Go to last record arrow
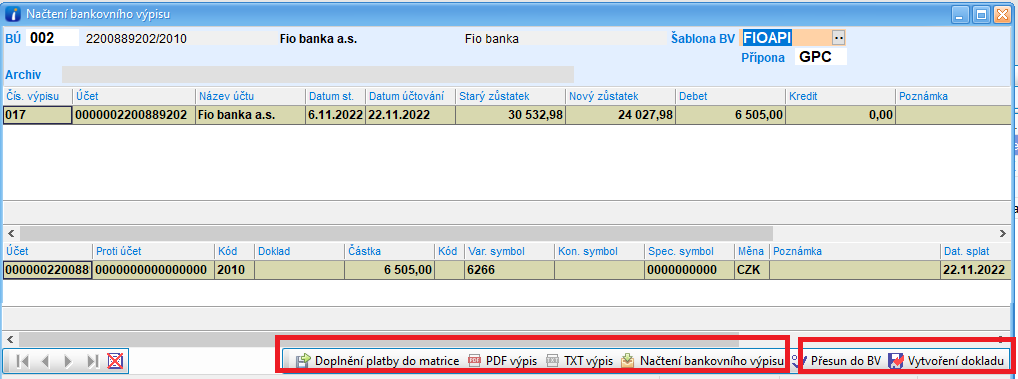 tap(93, 361)
